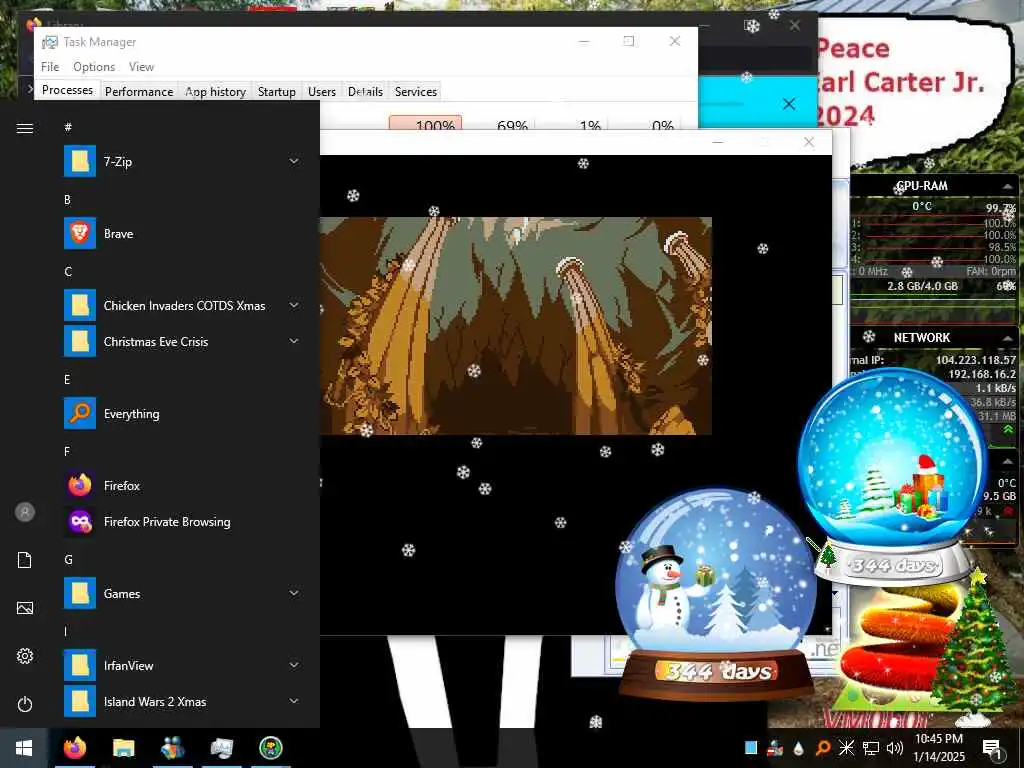Jump via the letter E section header
Screen dimensions: 1024x768
(67, 380)
